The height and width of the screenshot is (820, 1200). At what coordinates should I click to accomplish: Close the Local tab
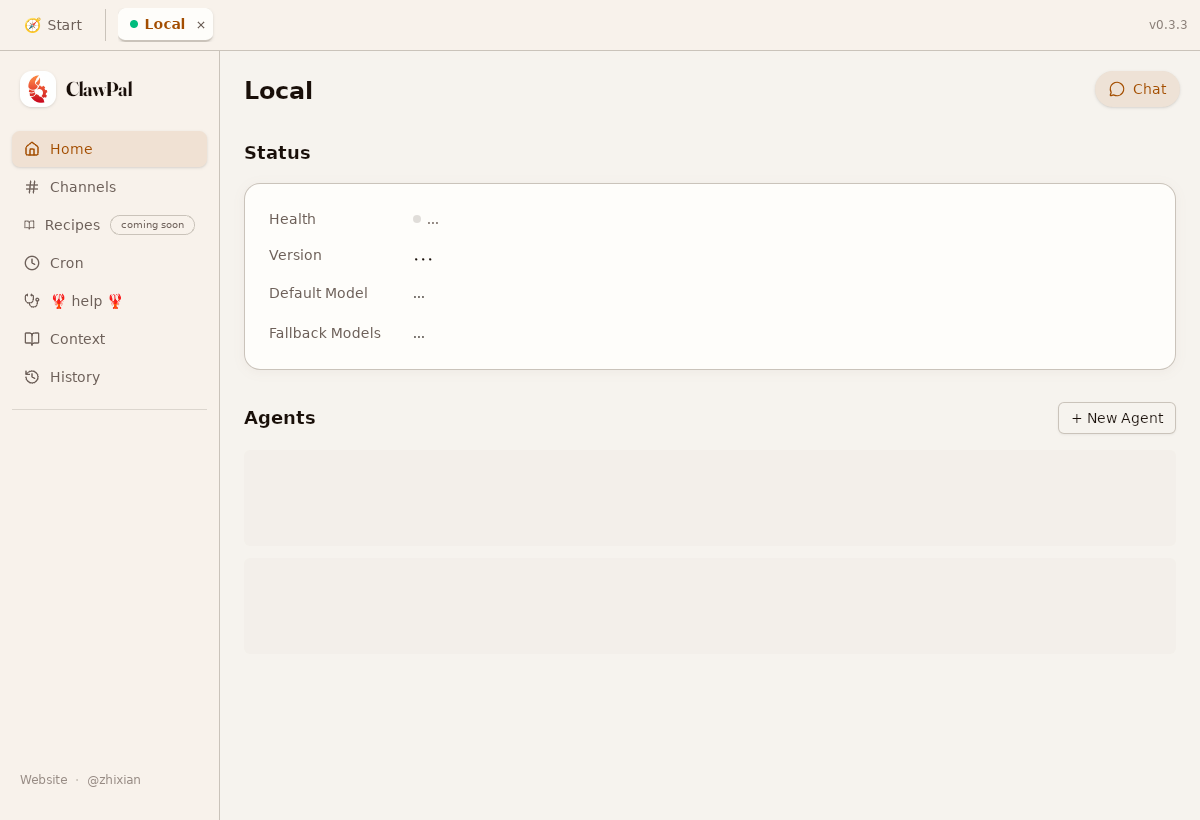tap(201, 25)
